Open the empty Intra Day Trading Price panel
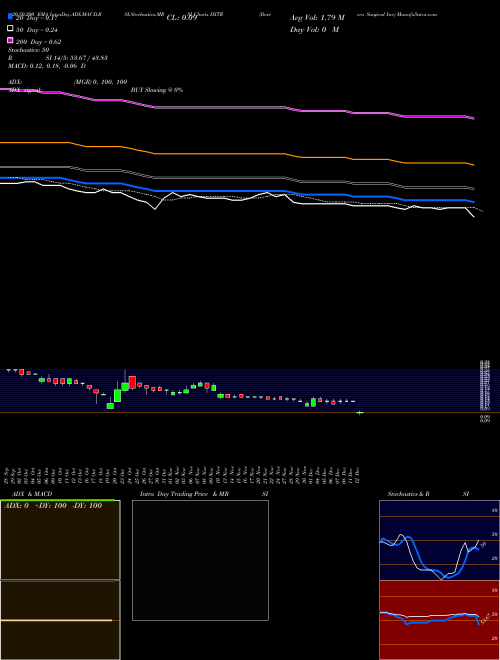500x660 pixels. (x=200, y=560)
